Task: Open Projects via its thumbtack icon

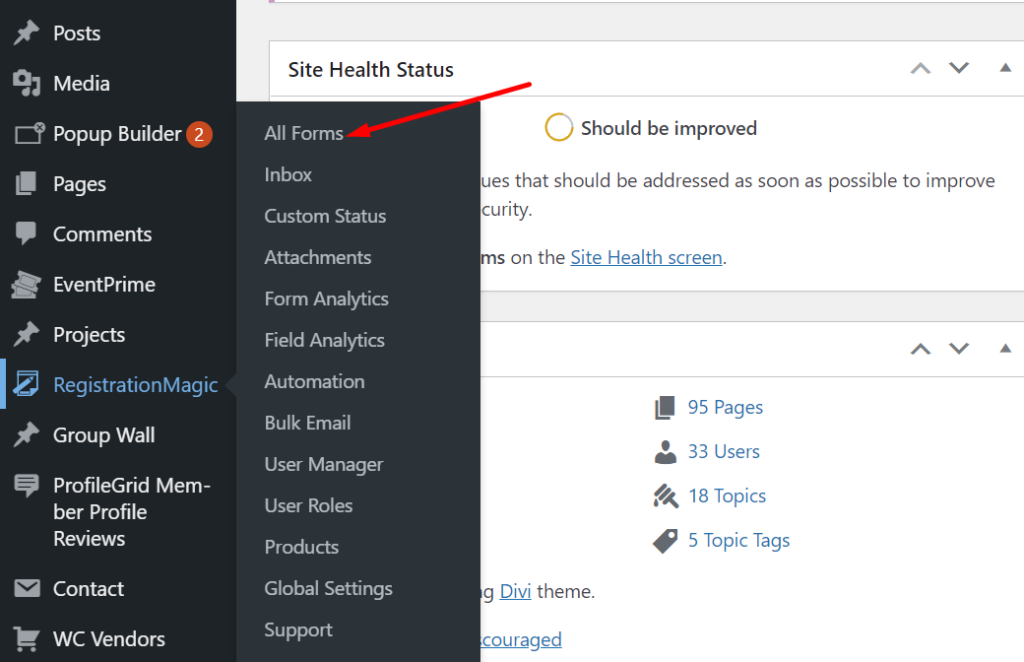Action: click(27, 334)
